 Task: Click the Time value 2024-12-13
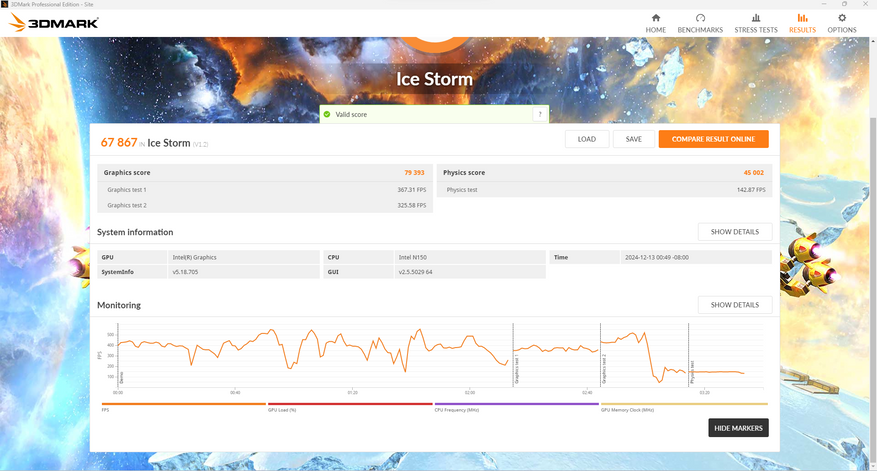click(657, 257)
